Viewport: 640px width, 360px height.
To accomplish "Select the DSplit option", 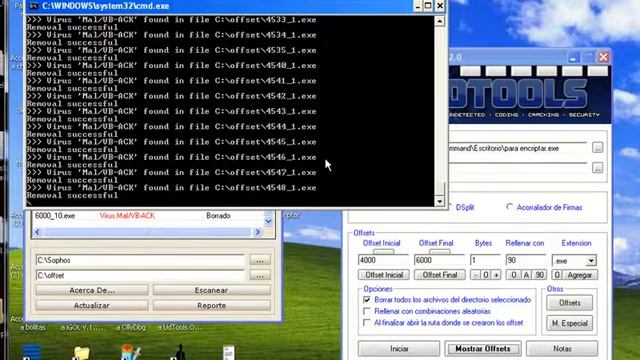I will tap(464, 207).
